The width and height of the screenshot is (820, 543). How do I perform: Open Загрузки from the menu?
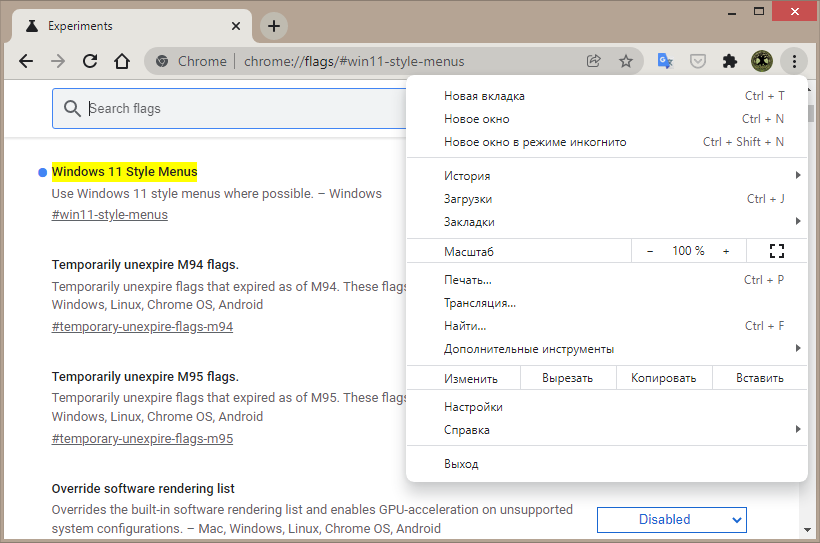pyautogui.click(x=607, y=199)
